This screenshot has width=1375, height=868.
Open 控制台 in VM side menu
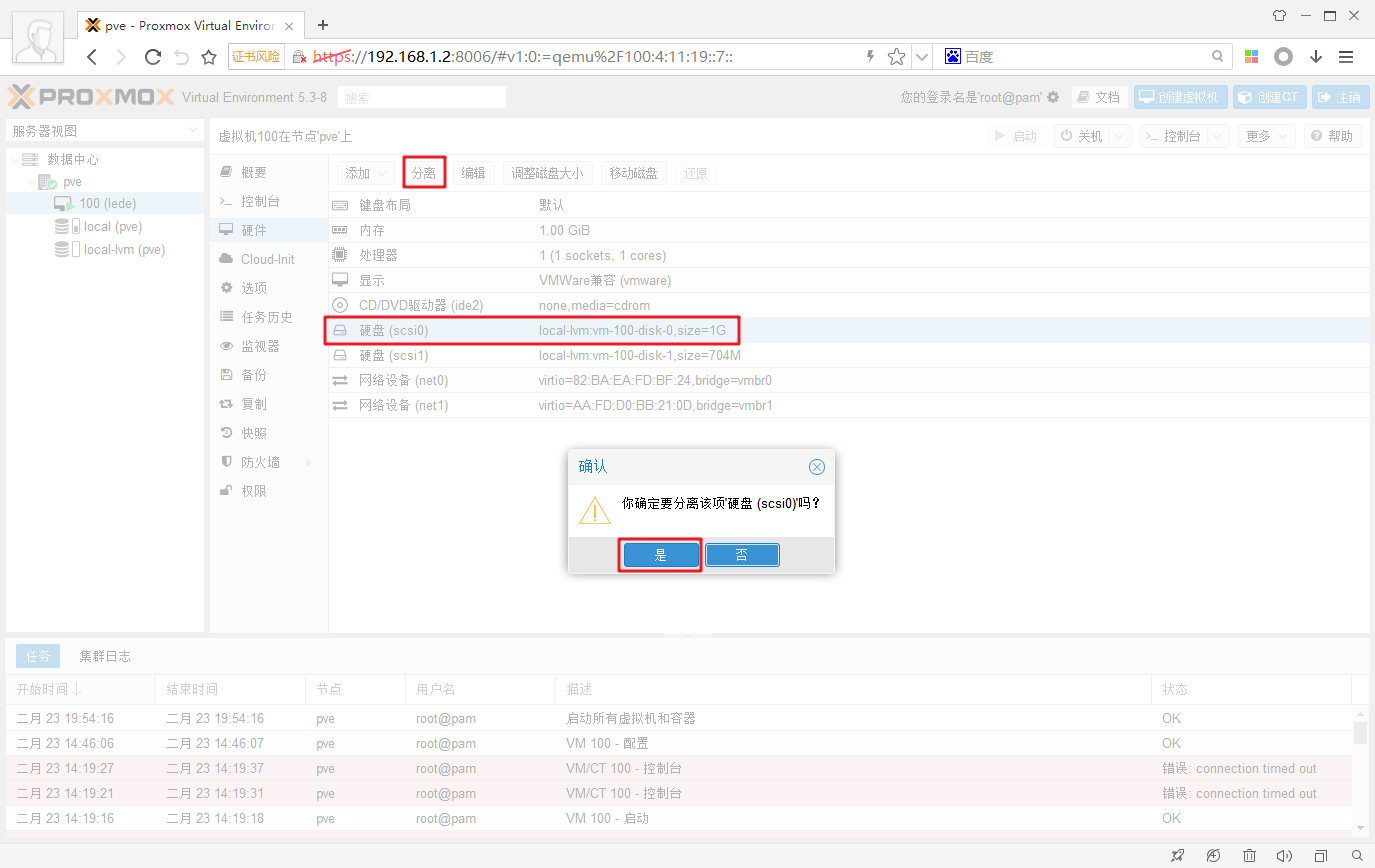(x=269, y=201)
